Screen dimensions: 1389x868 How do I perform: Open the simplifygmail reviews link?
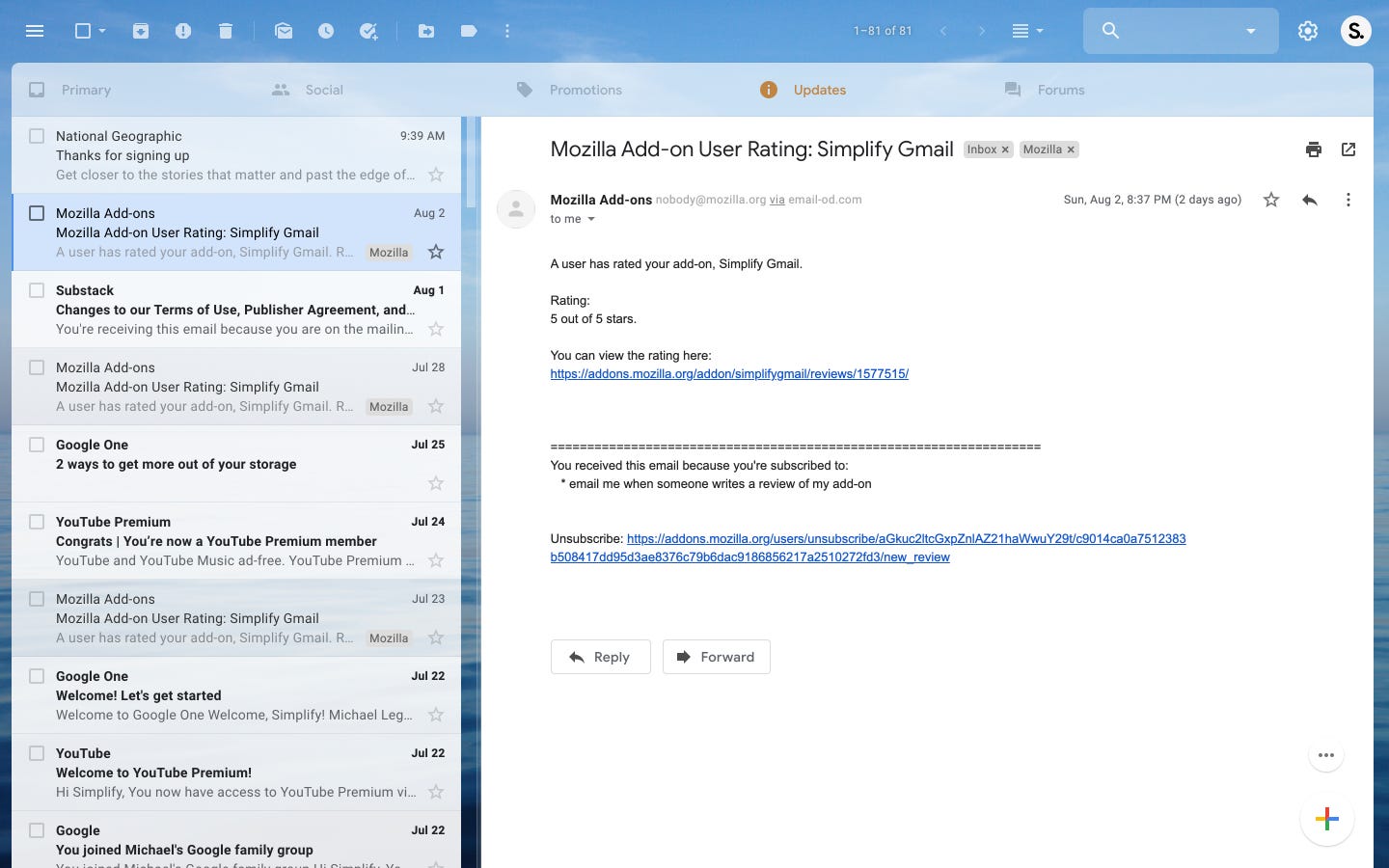tap(728, 374)
